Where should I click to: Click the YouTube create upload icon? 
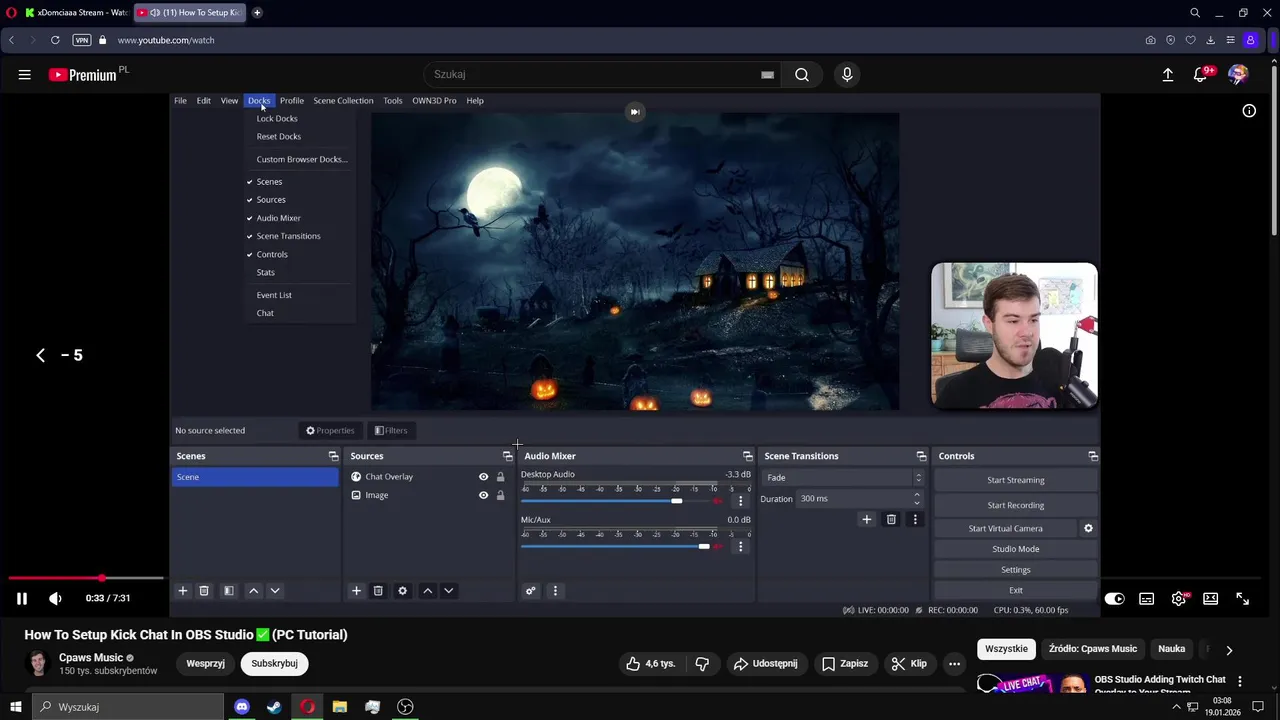pyautogui.click(x=1167, y=75)
